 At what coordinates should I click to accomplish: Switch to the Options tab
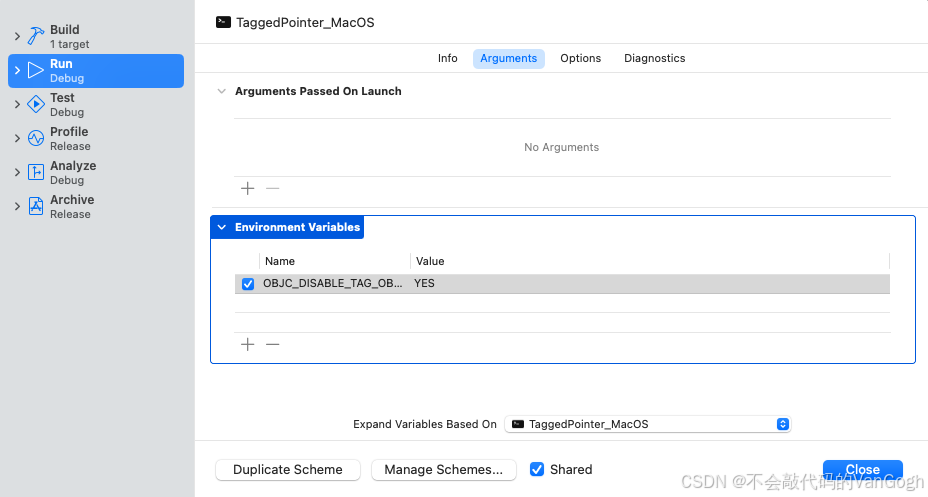click(x=580, y=58)
